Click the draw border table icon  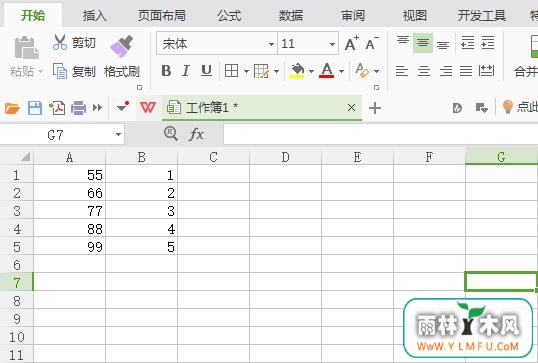pos(261,71)
